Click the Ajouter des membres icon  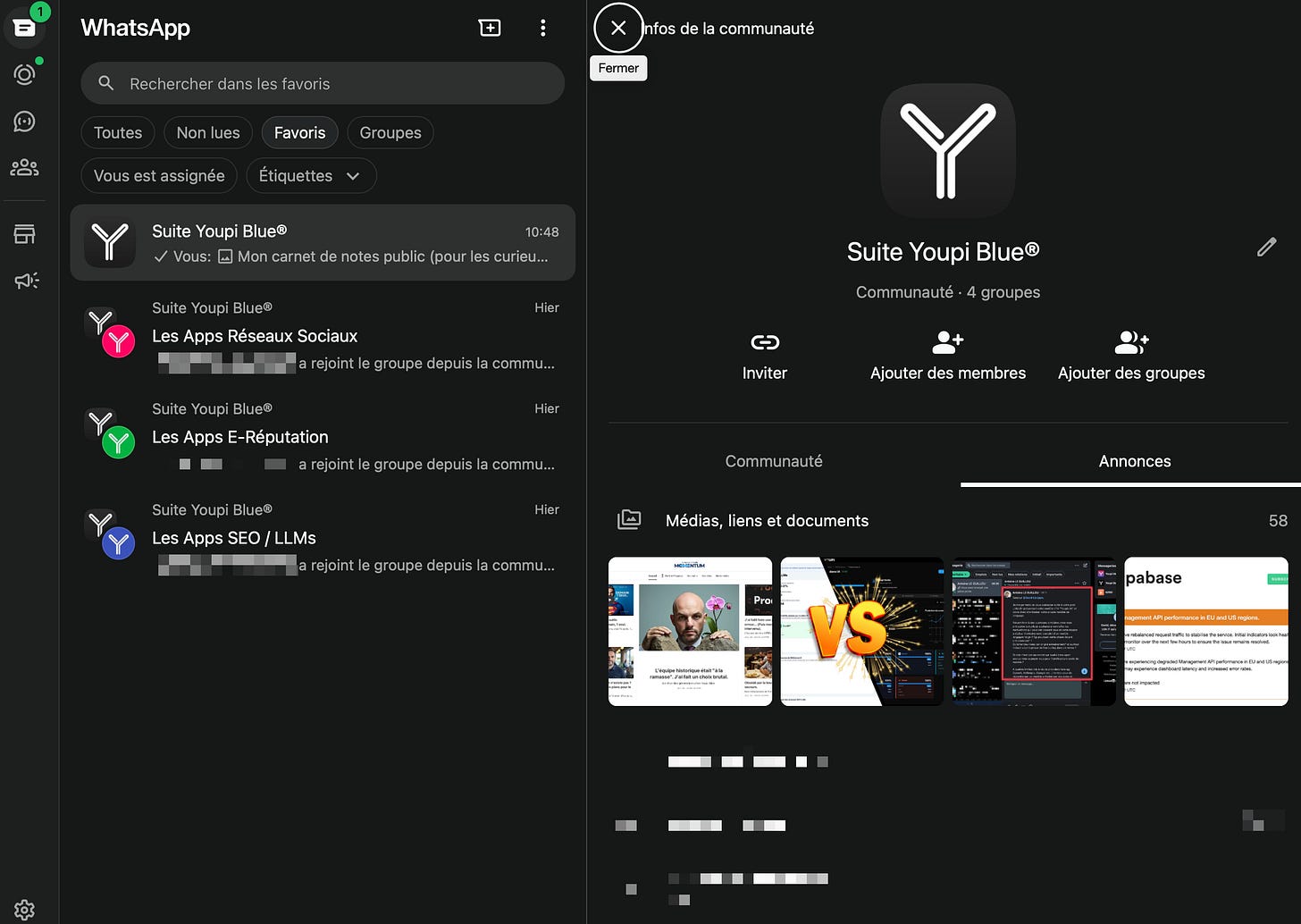(947, 342)
